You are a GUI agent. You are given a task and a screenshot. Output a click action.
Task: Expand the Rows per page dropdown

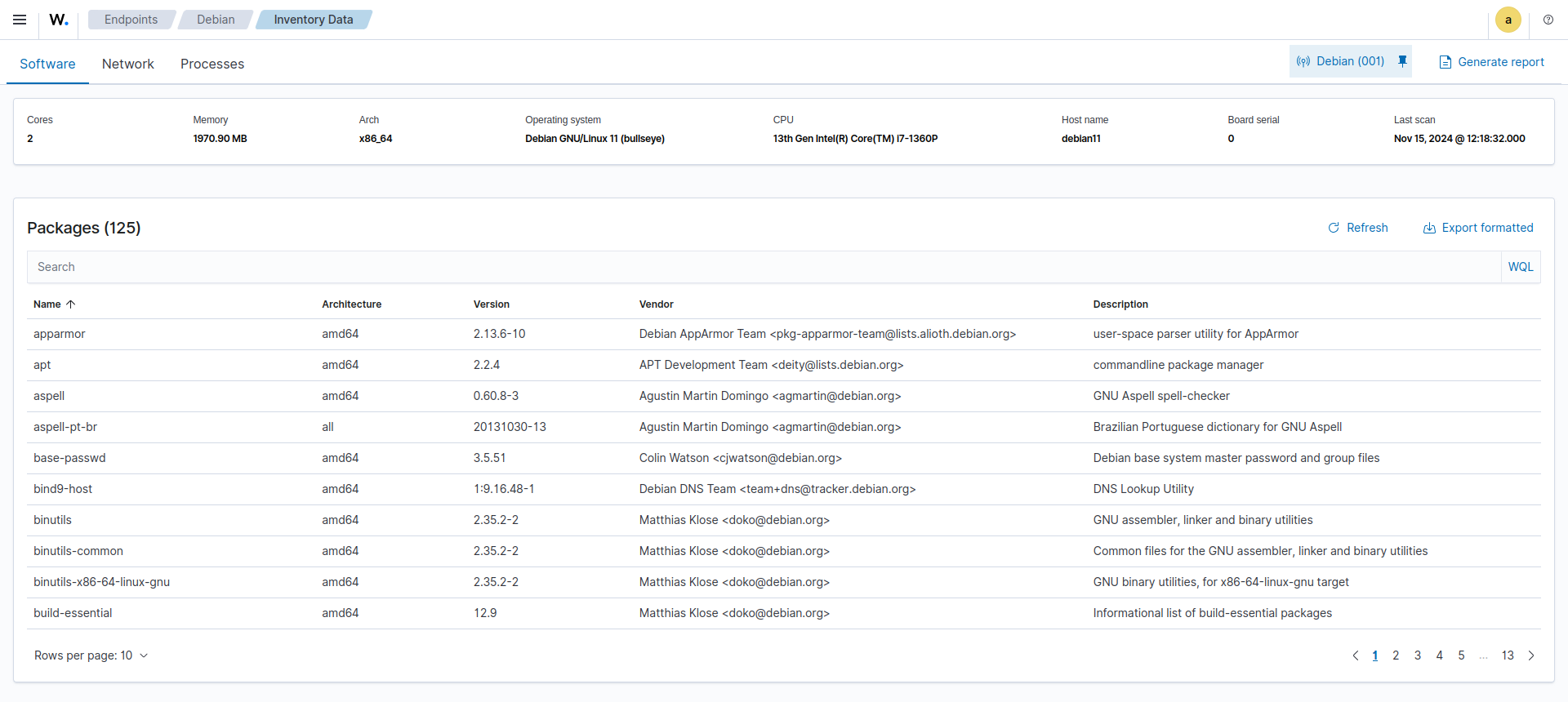click(91, 655)
